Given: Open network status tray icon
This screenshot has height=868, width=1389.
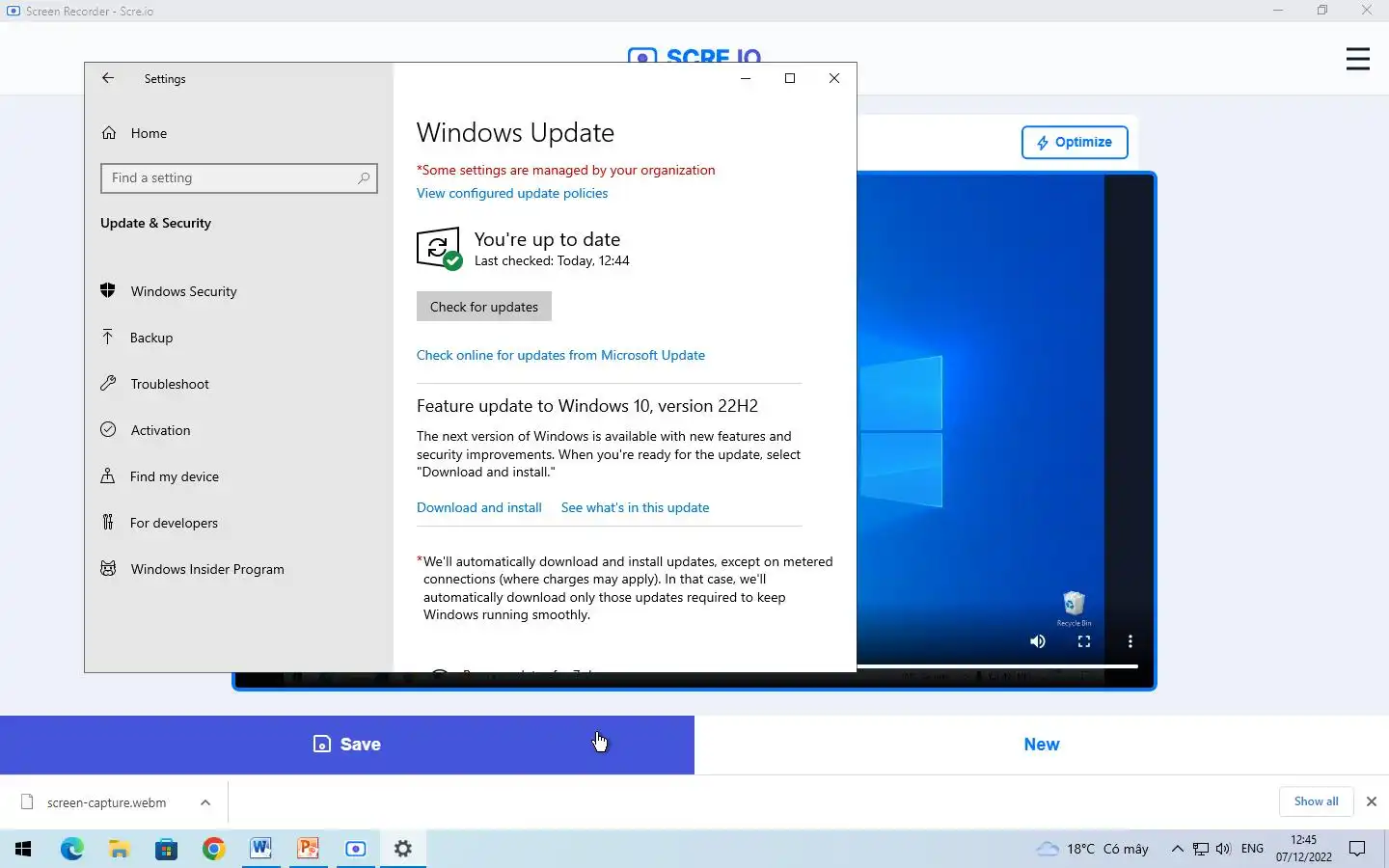Looking at the screenshot, I should click(x=1201, y=849).
